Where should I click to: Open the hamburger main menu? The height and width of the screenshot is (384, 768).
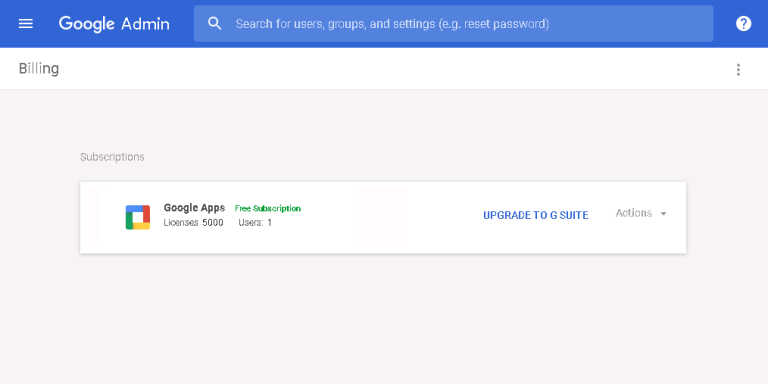point(25,24)
